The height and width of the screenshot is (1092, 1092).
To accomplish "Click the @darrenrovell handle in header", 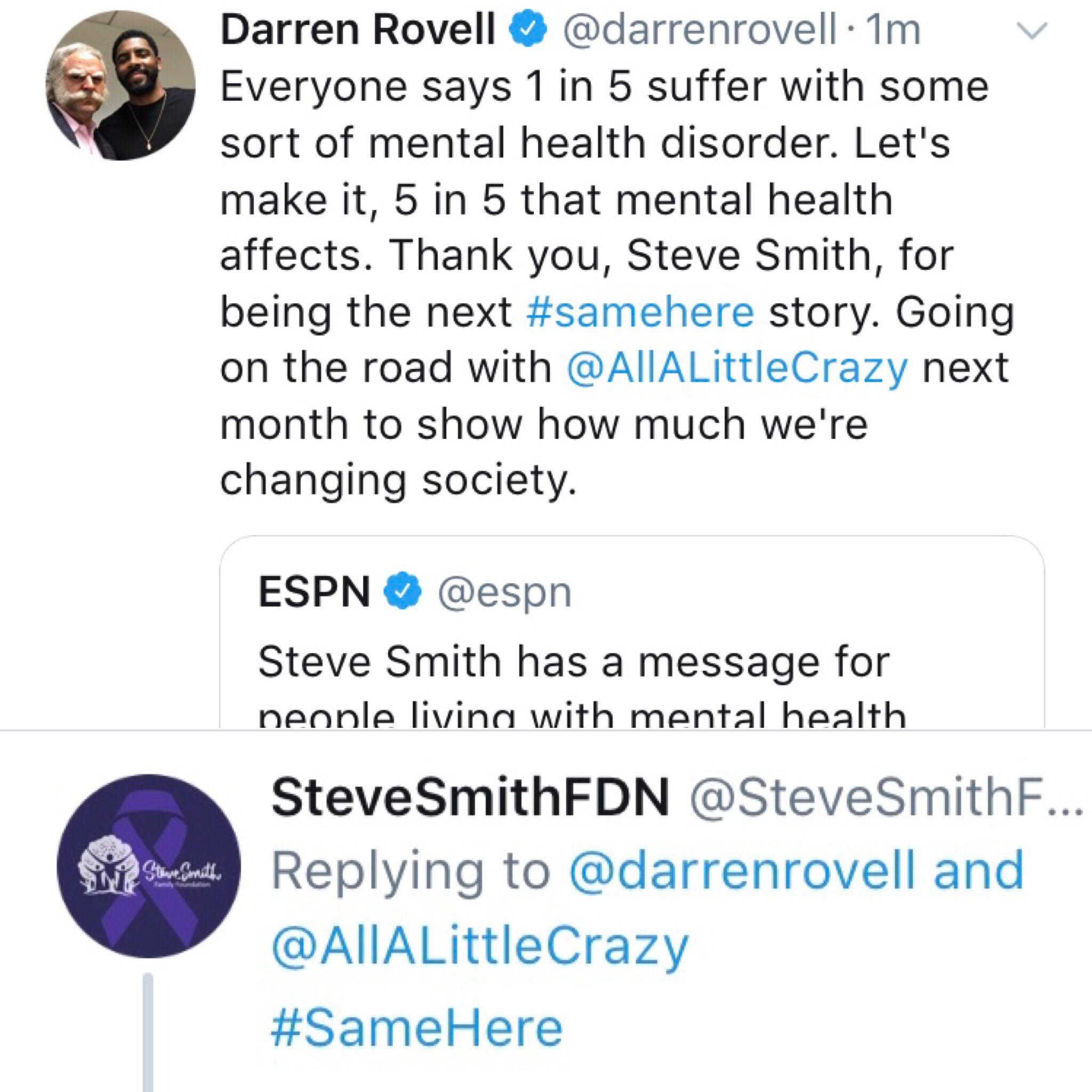I will click(699, 30).
